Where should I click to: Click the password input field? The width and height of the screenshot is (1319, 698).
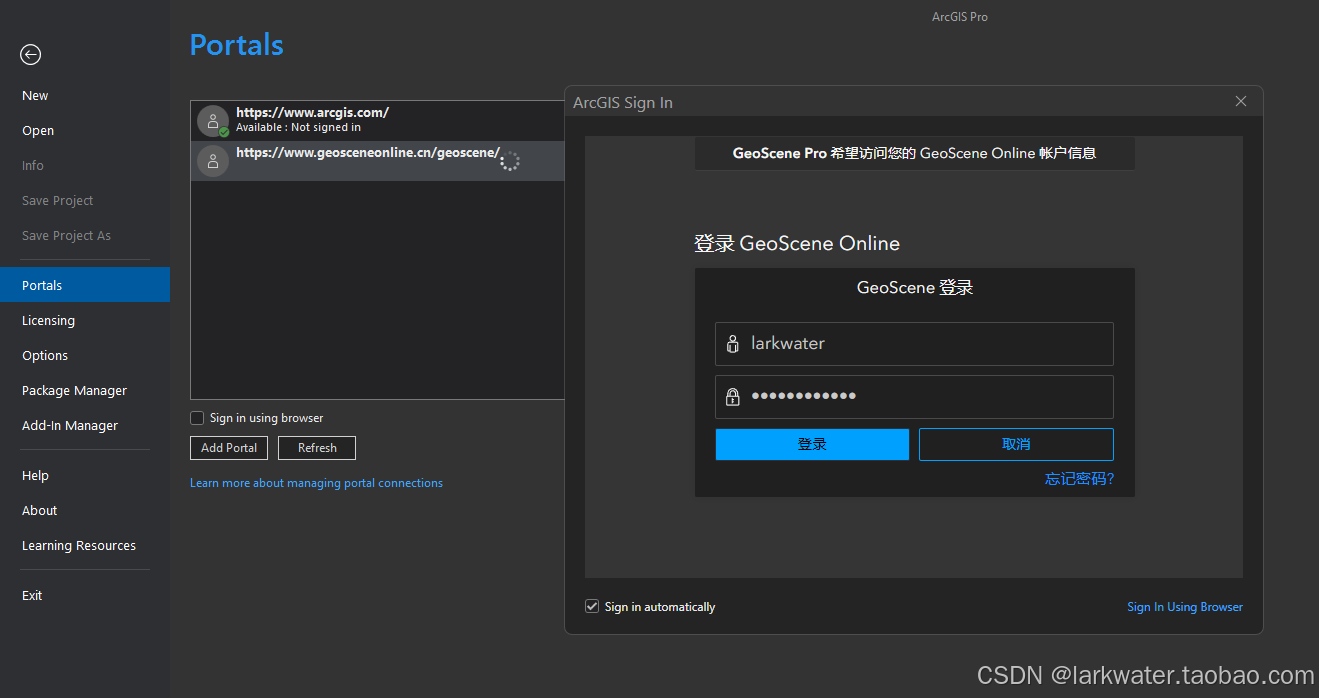(x=914, y=397)
